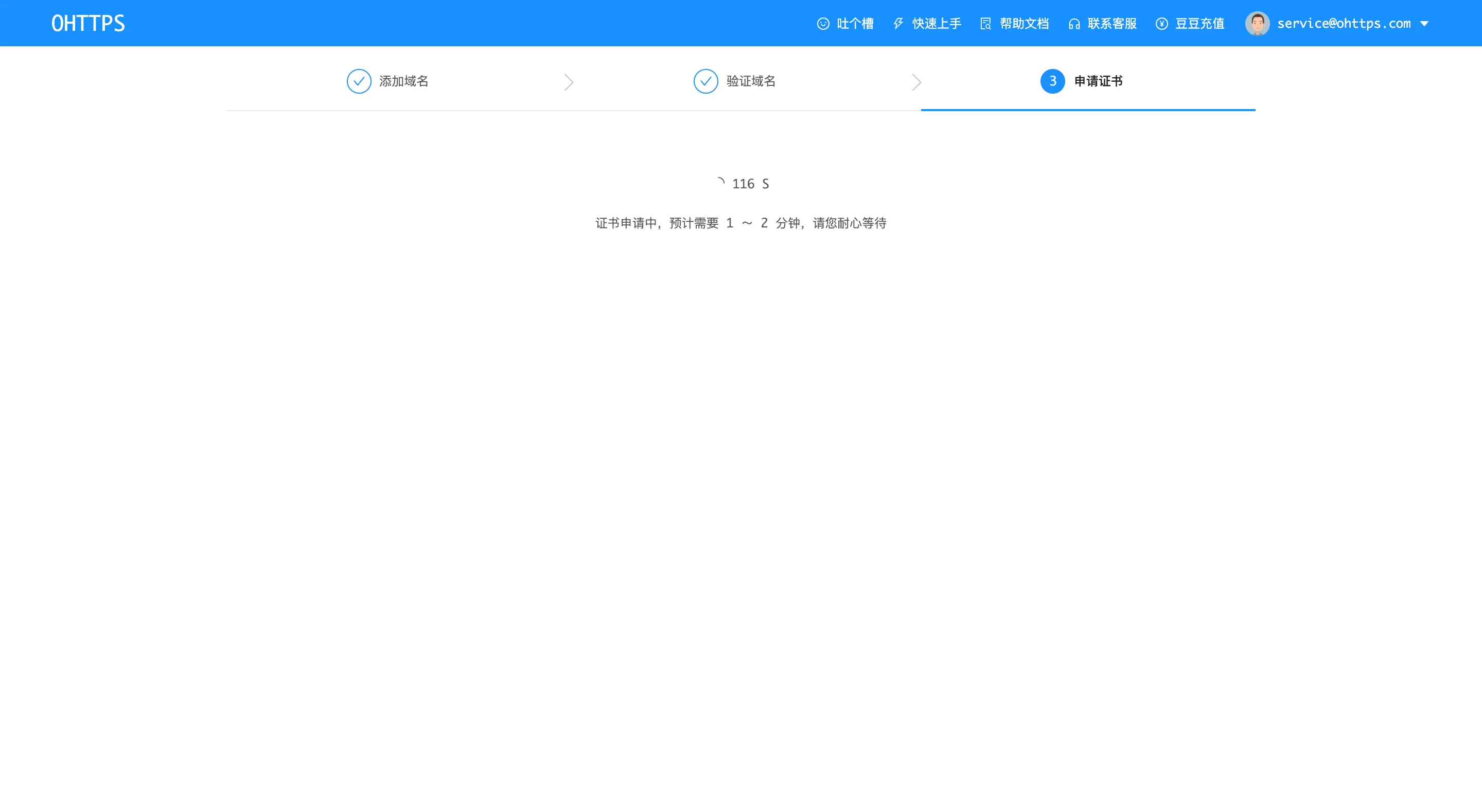The width and height of the screenshot is (1482, 812).
Task: Go to the 添加域名 step
Action: pyautogui.click(x=403, y=81)
